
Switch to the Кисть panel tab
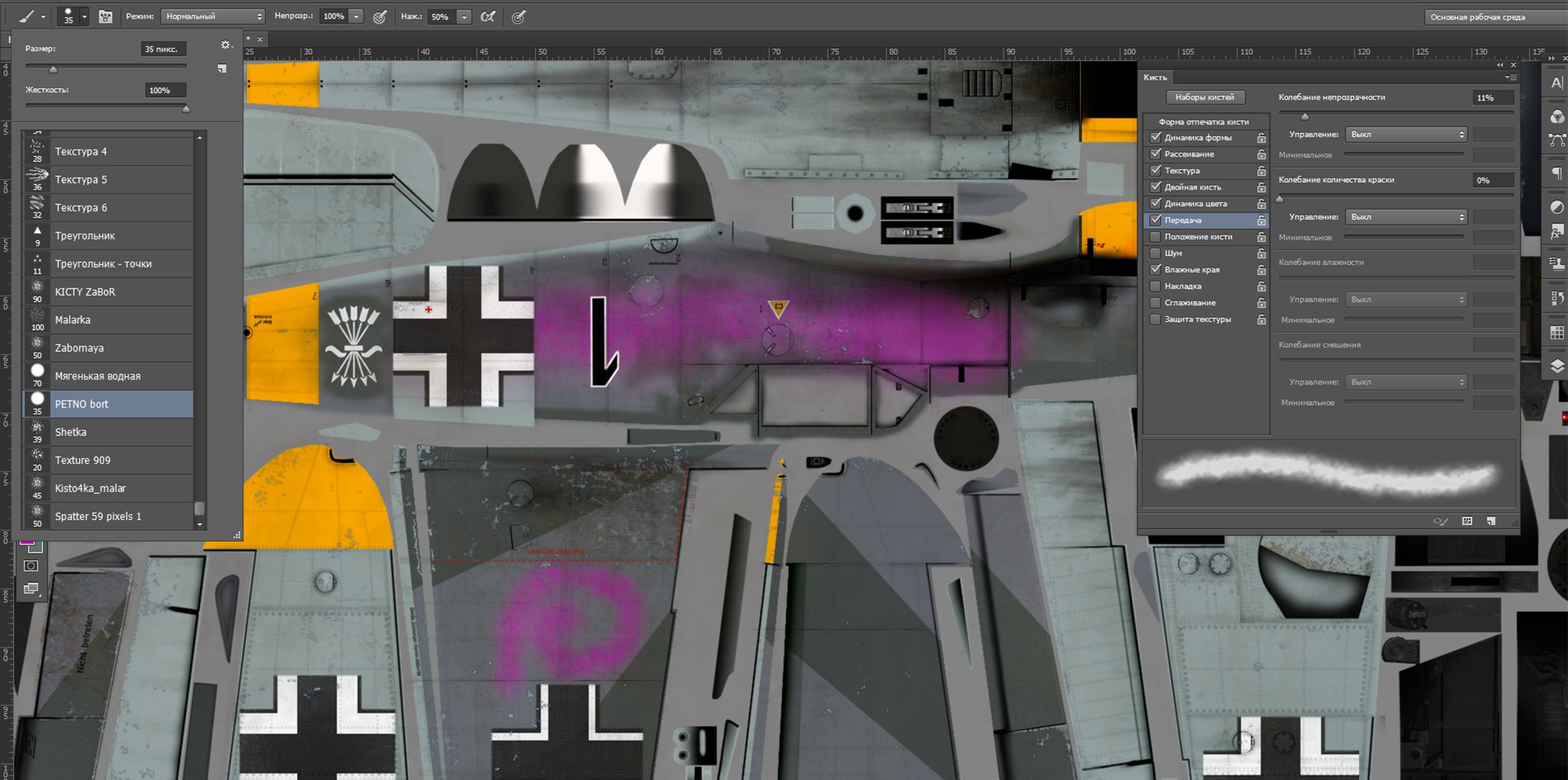[x=1155, y=77]
